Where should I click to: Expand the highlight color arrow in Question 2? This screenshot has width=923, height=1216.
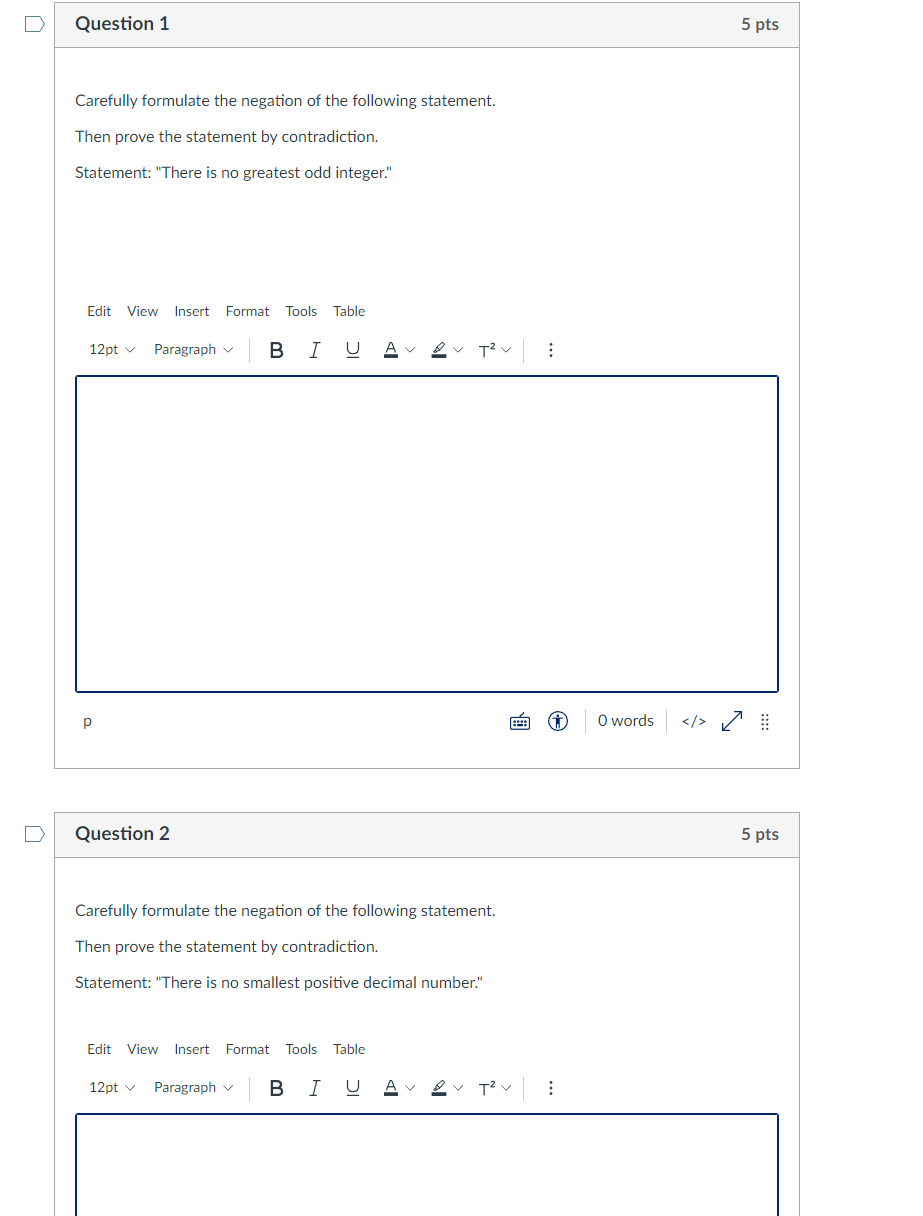(x=458, y=1088)
